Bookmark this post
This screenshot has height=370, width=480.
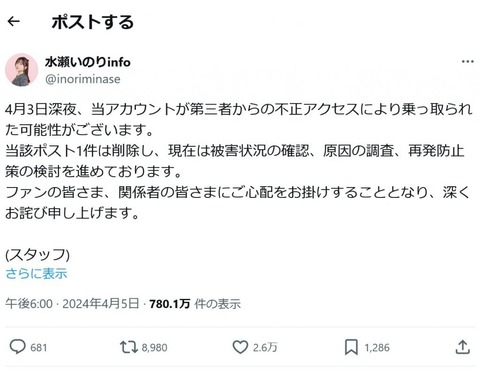351,347
